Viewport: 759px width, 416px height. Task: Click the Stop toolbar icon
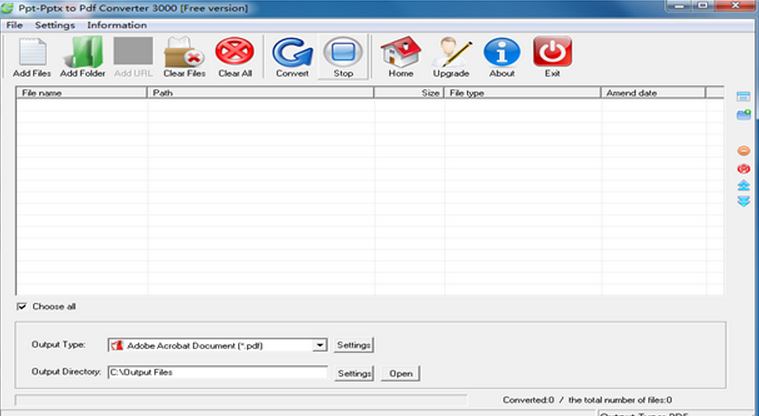[343, 57]
